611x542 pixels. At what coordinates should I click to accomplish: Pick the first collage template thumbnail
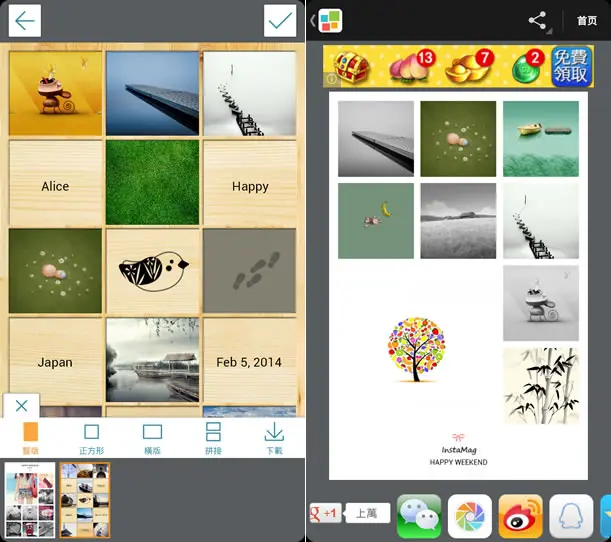30,500
